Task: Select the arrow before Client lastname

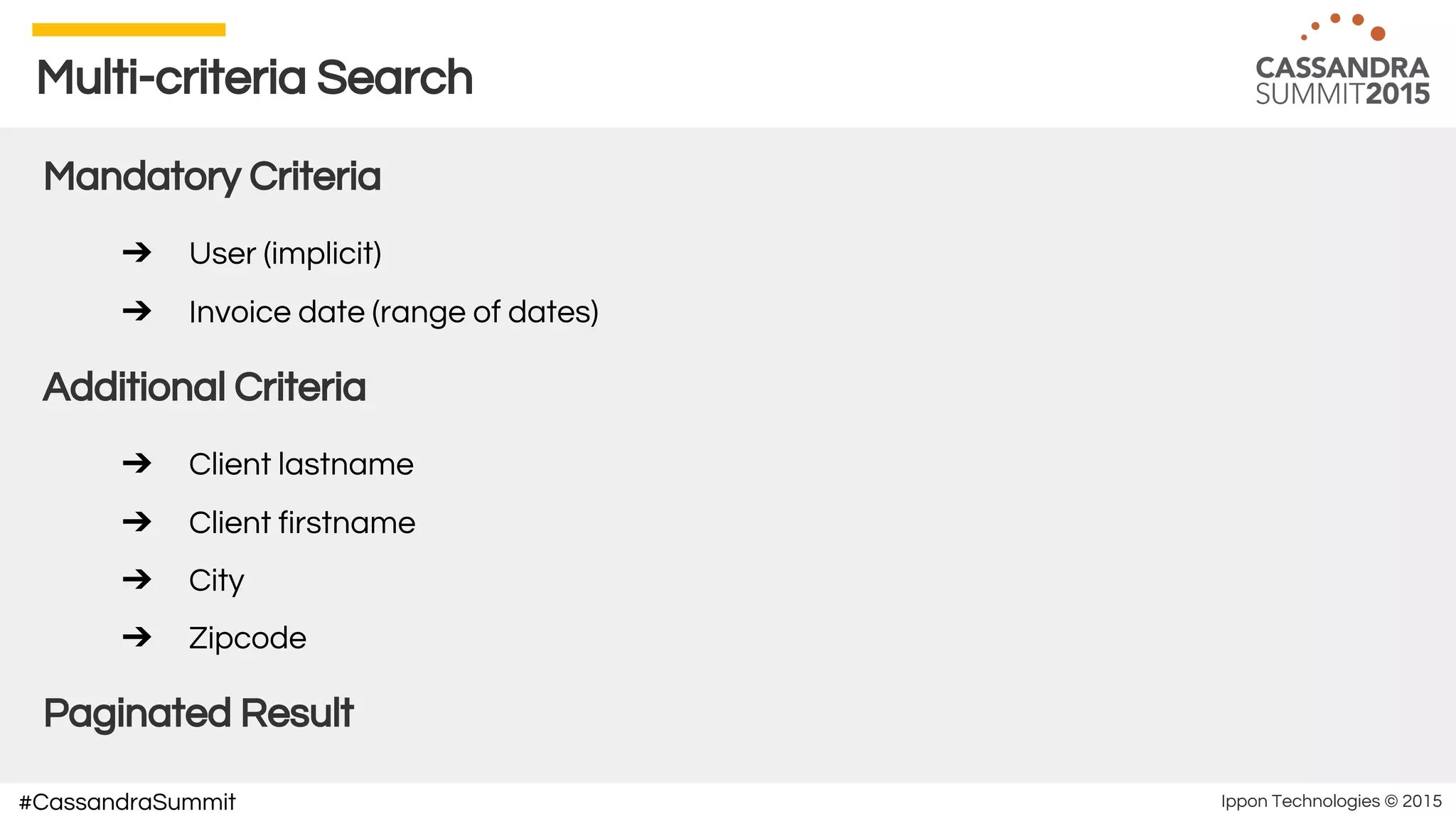Action: pyautogui.click(x=136, y=464)
